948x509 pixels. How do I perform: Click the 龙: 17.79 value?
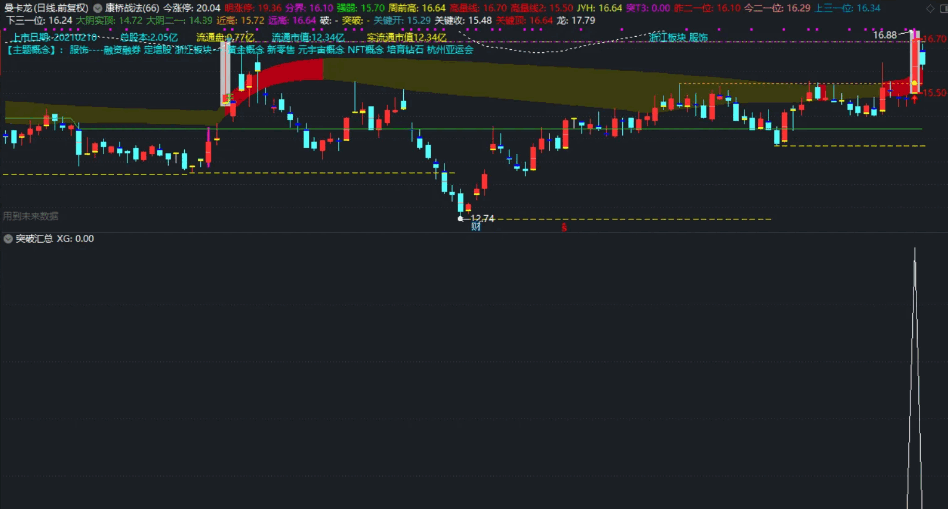click(x=576, y=21)
